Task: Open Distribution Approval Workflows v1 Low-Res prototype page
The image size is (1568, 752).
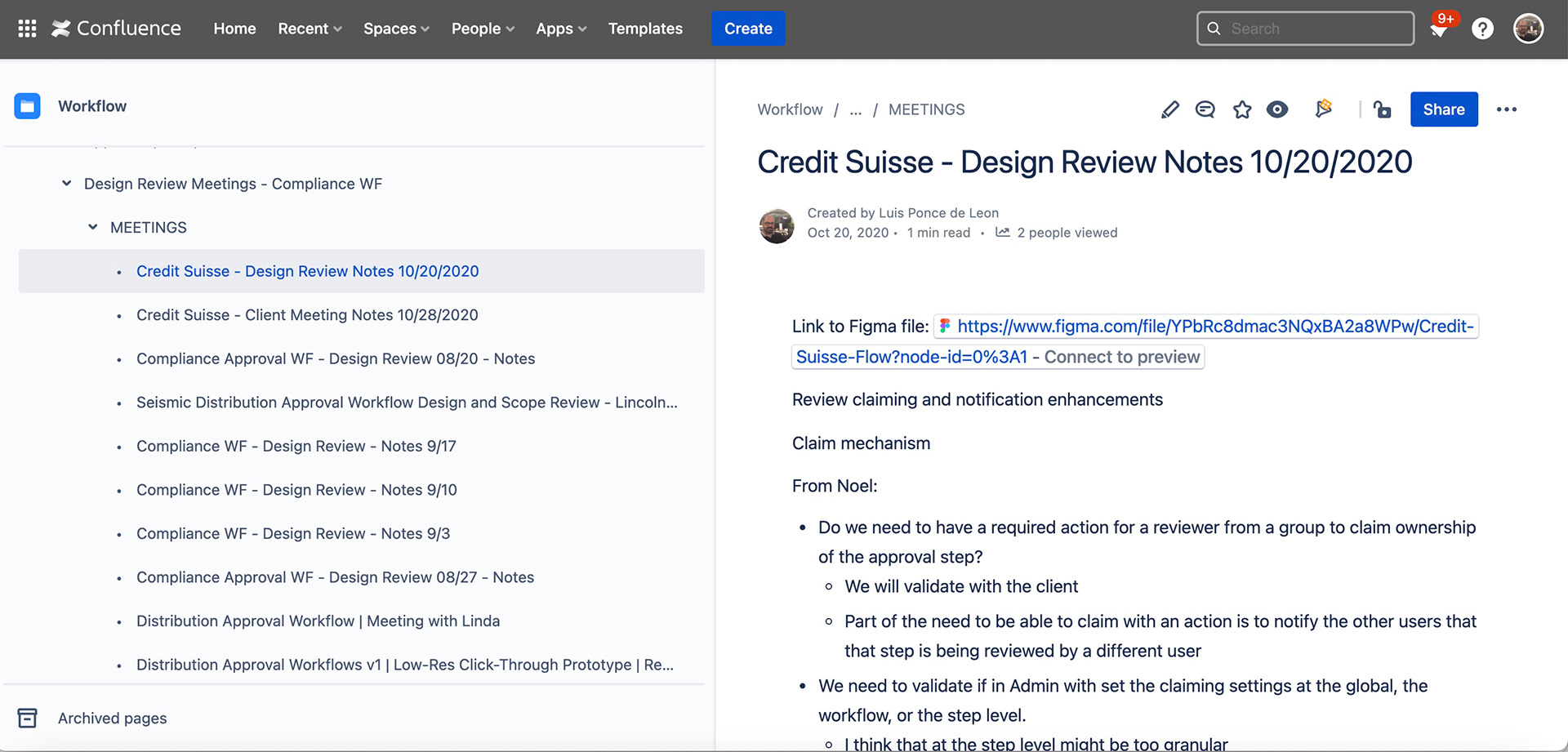Action: click(405, 665)
